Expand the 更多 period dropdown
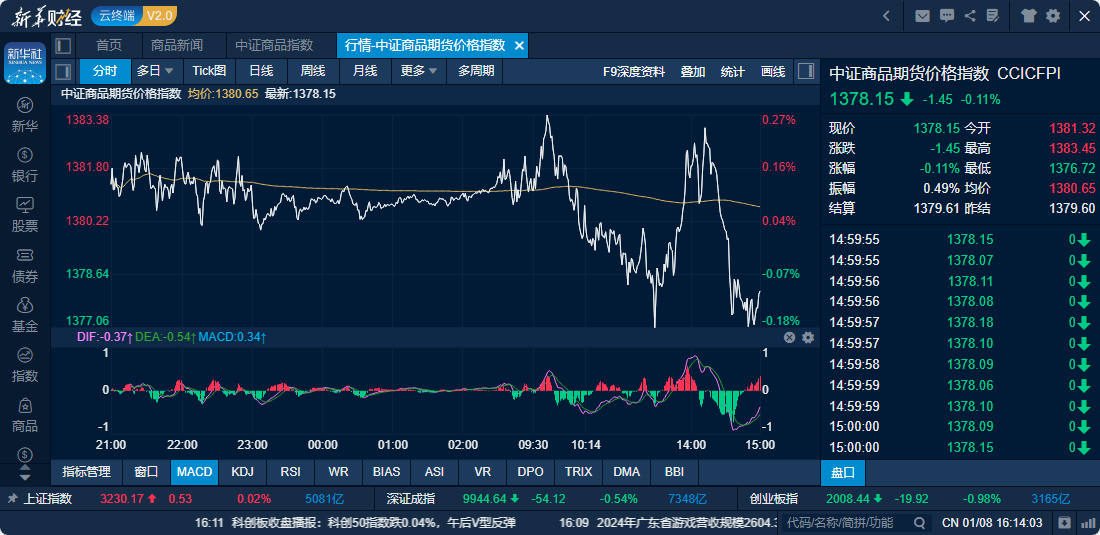The image size is (1100, 535). point(419,71)
